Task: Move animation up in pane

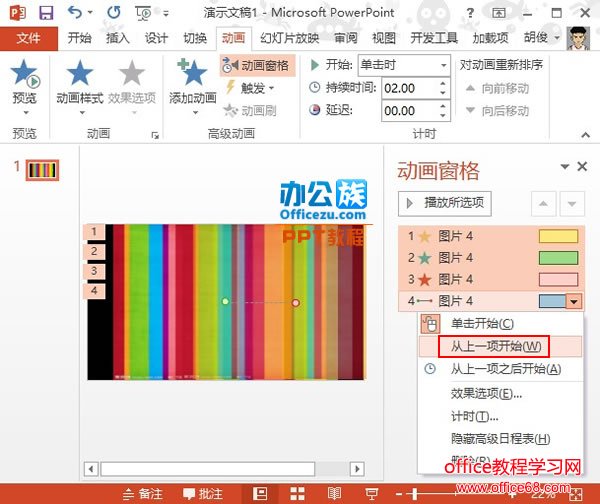Action: point(543,204)
